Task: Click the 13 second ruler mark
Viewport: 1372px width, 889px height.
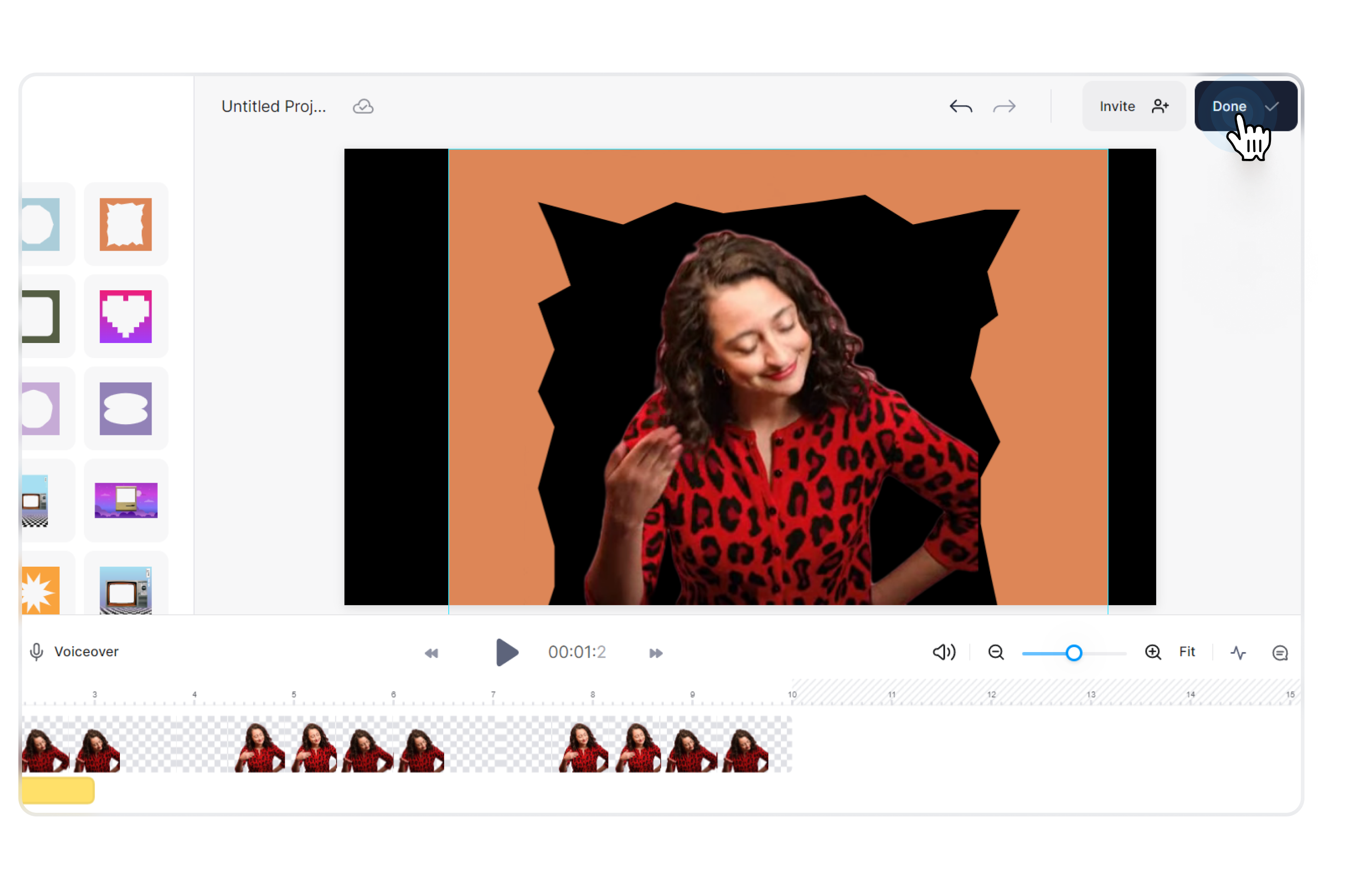Action: (1091, 694)
